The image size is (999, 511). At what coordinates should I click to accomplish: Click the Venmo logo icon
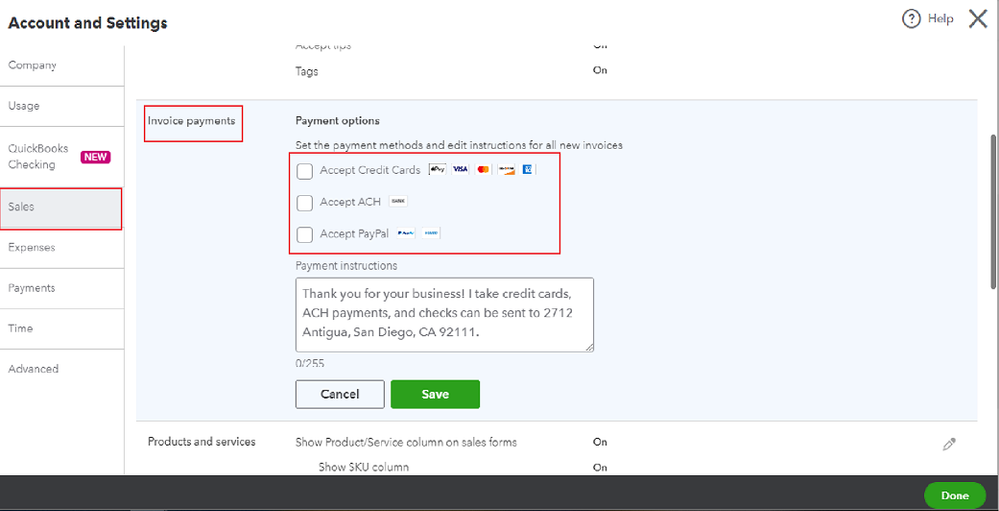431,233
